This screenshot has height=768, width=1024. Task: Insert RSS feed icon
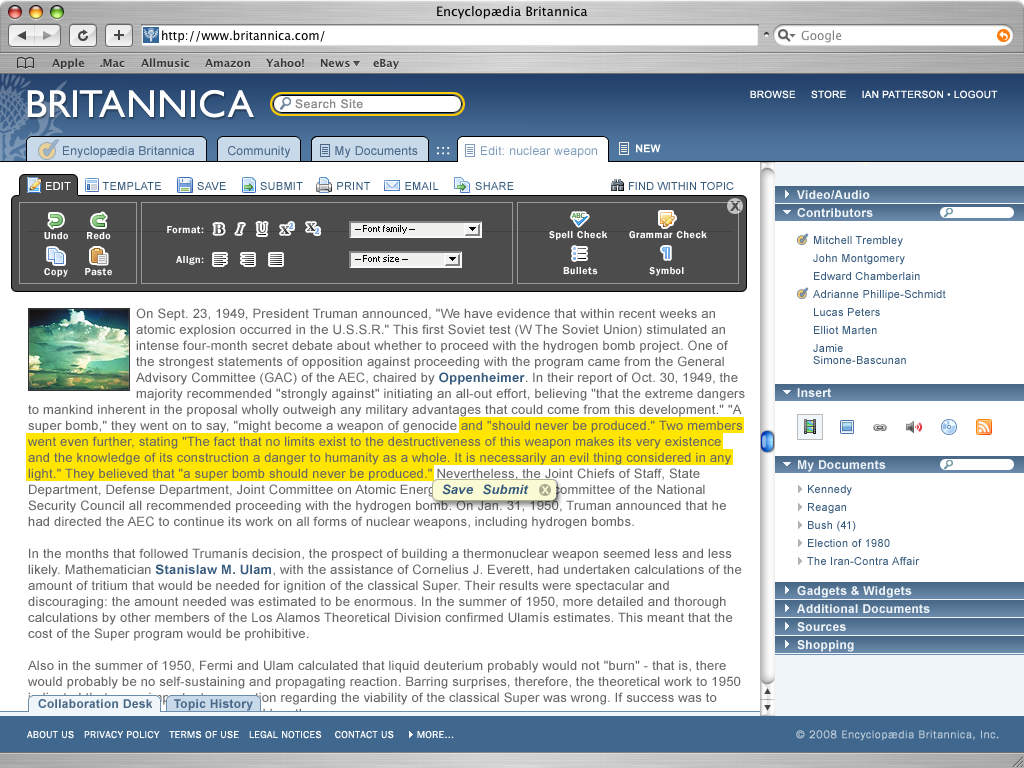click(x=984, y=427)
